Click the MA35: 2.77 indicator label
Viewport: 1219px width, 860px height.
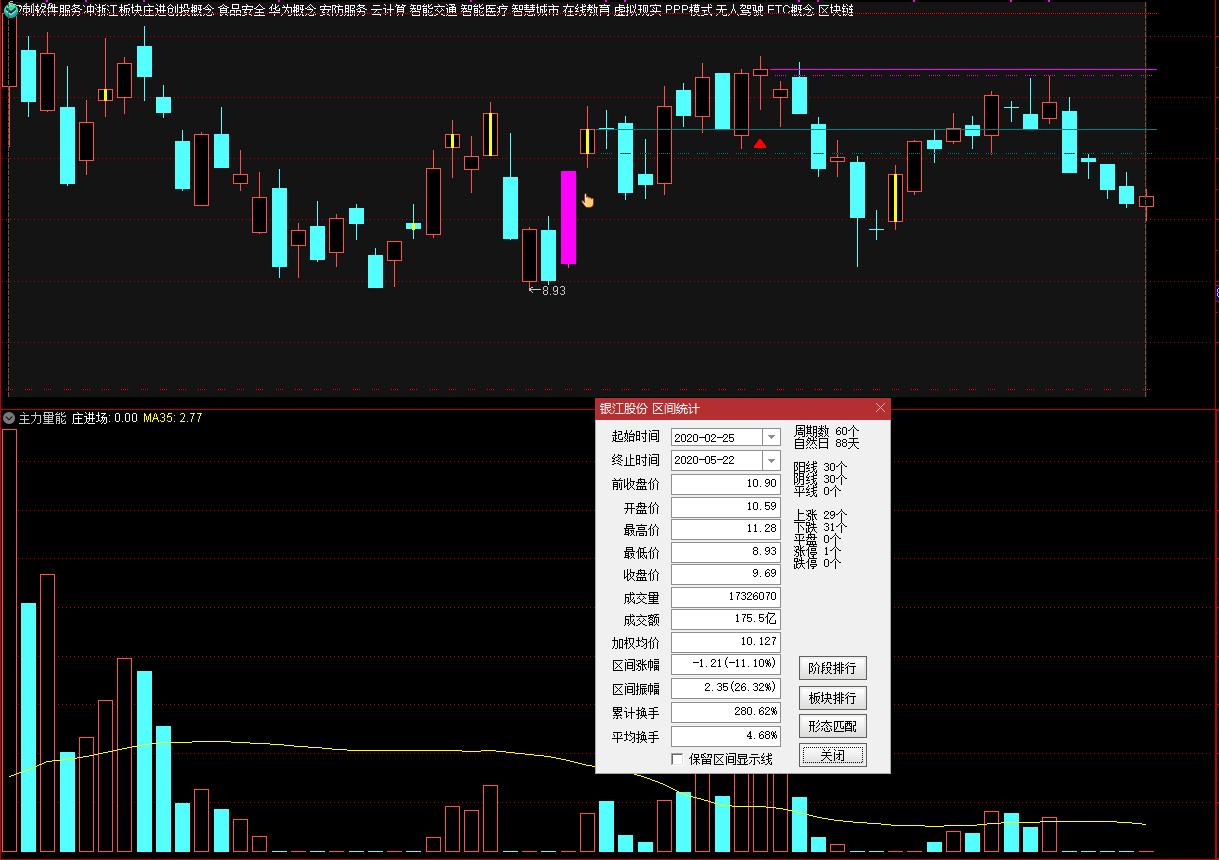(x=173, y=418)
